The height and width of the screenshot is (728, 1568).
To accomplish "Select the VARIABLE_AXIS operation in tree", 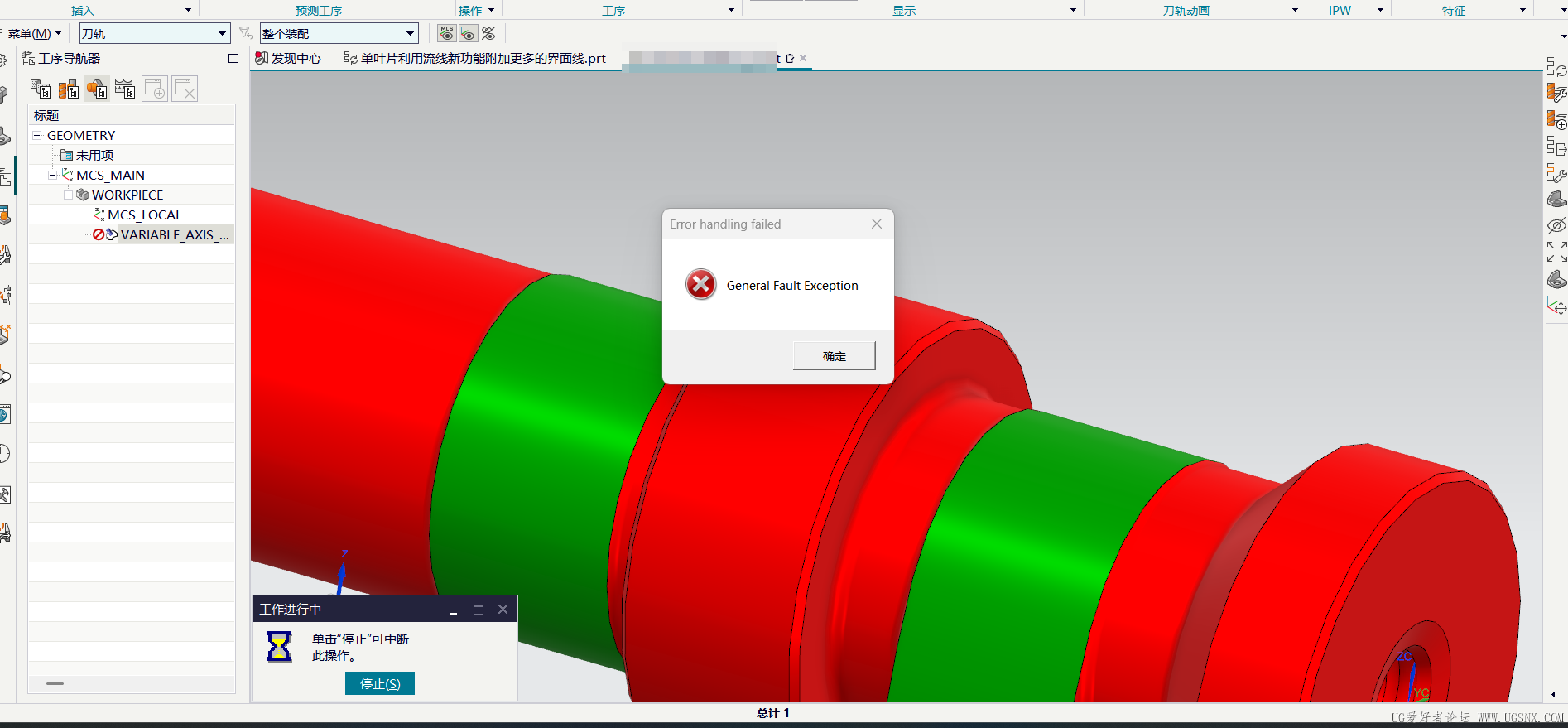I will [x=174, y=234].
